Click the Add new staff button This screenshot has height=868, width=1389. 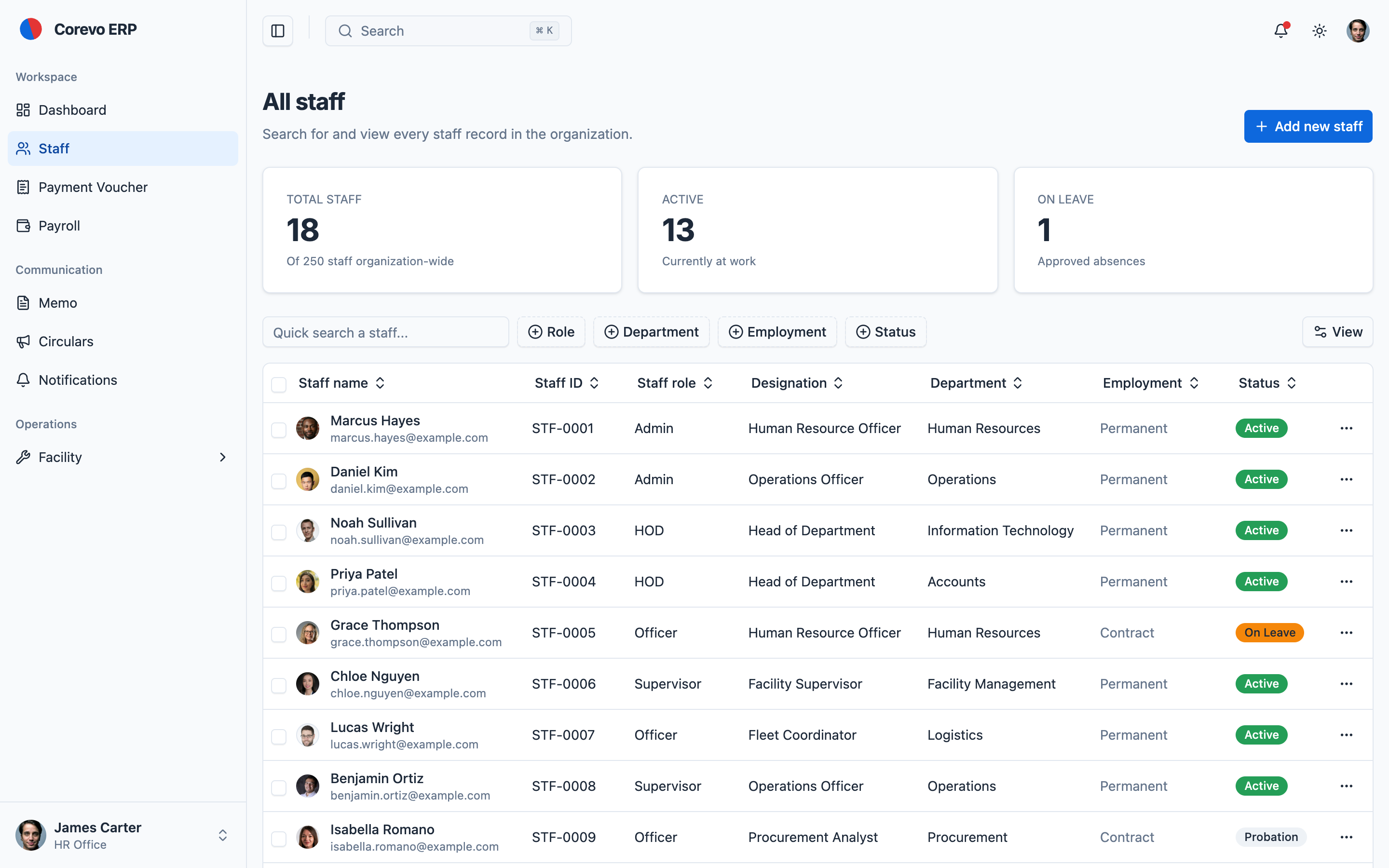click(x=1308, y=126)
